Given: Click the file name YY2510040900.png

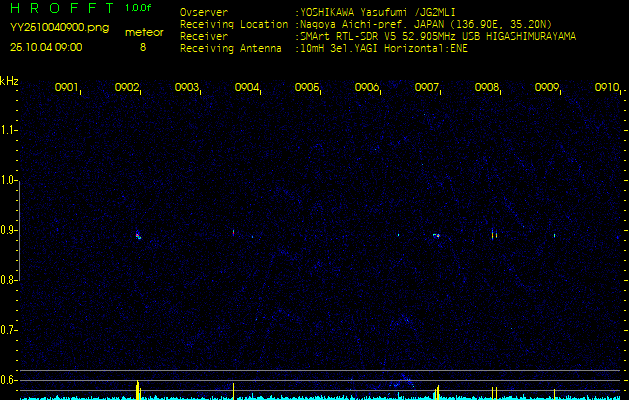Looking at the screenshot, I should (x=59, y=27).
